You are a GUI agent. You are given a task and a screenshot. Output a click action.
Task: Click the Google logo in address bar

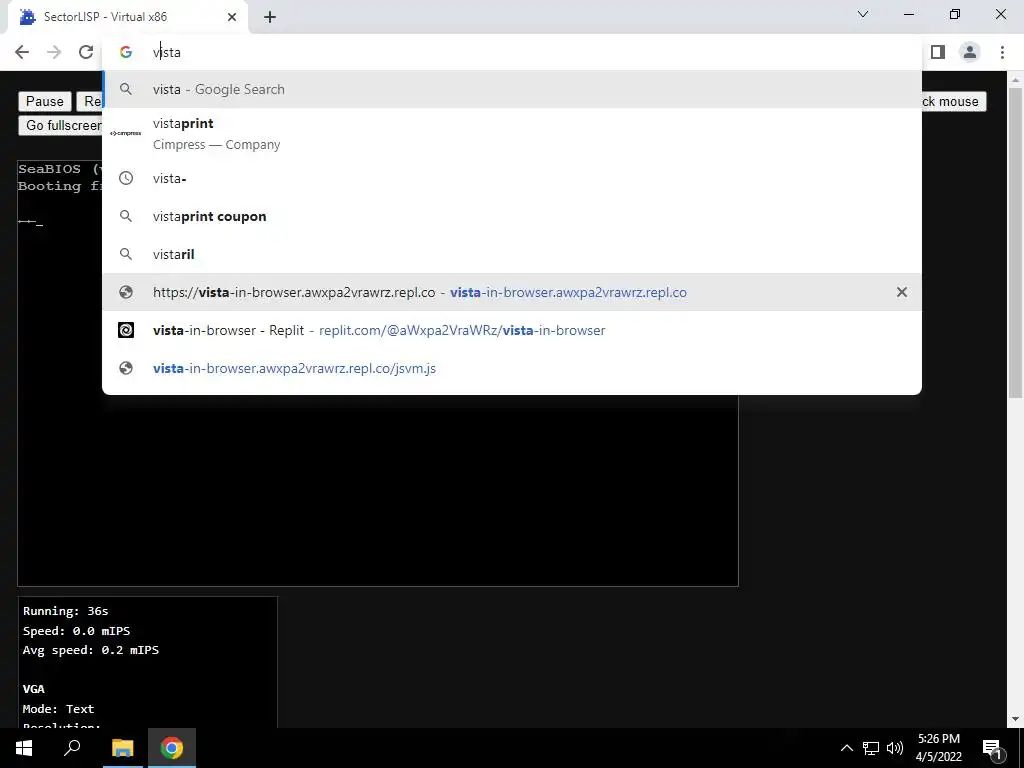pos(126,52)
